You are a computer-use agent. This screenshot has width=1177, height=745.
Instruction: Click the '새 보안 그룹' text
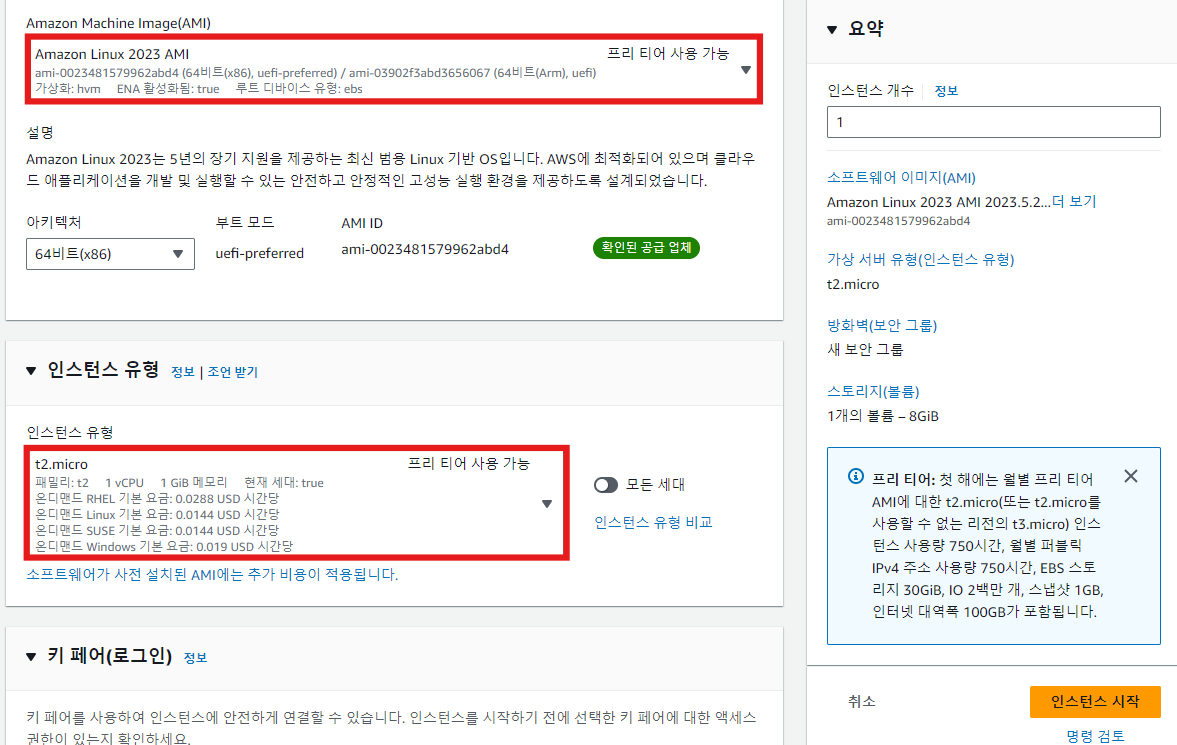pyautogui.click(x=865, y=350)
